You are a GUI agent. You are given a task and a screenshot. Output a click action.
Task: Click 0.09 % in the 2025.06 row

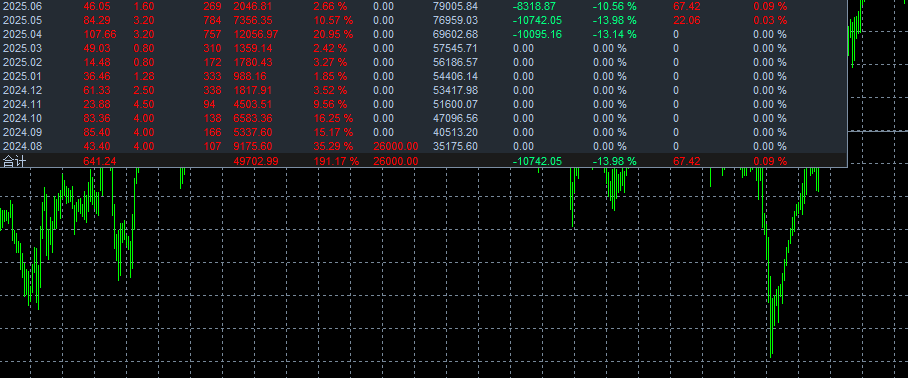(x=770, y=6)
